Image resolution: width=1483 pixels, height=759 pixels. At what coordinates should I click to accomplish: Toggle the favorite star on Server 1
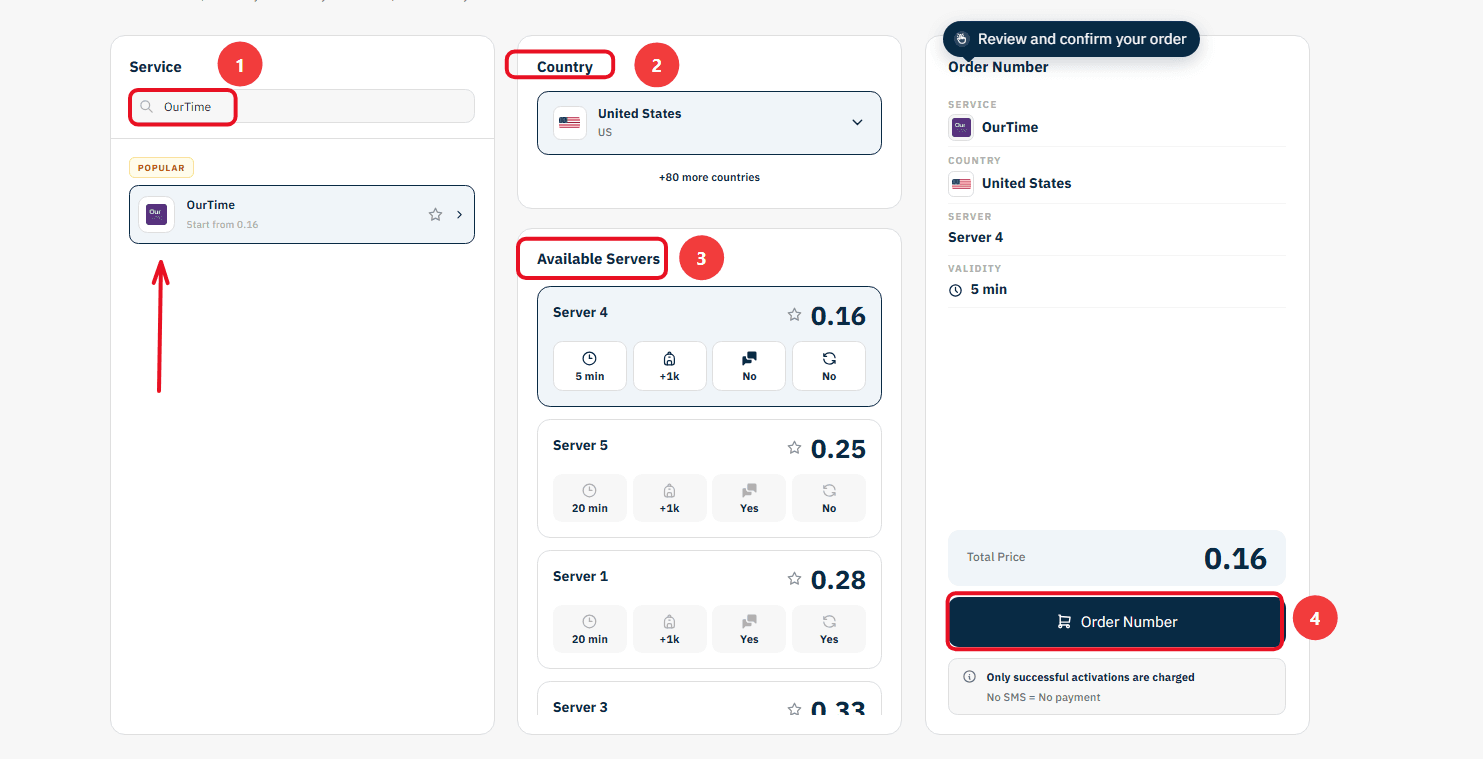click(x=794, y=578)
